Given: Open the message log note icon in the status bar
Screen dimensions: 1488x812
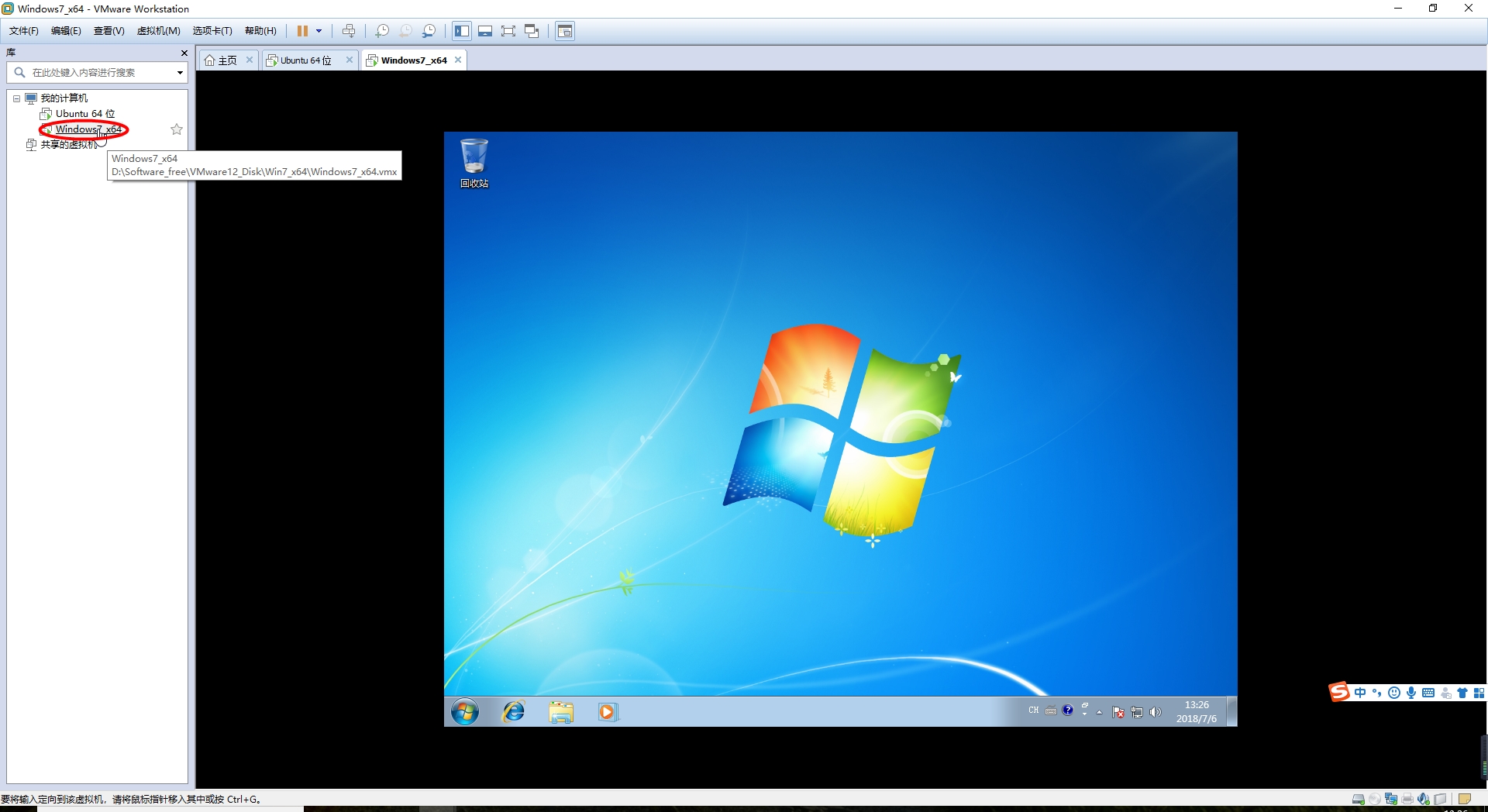Looking at the screenshot, I should 1464,799.
